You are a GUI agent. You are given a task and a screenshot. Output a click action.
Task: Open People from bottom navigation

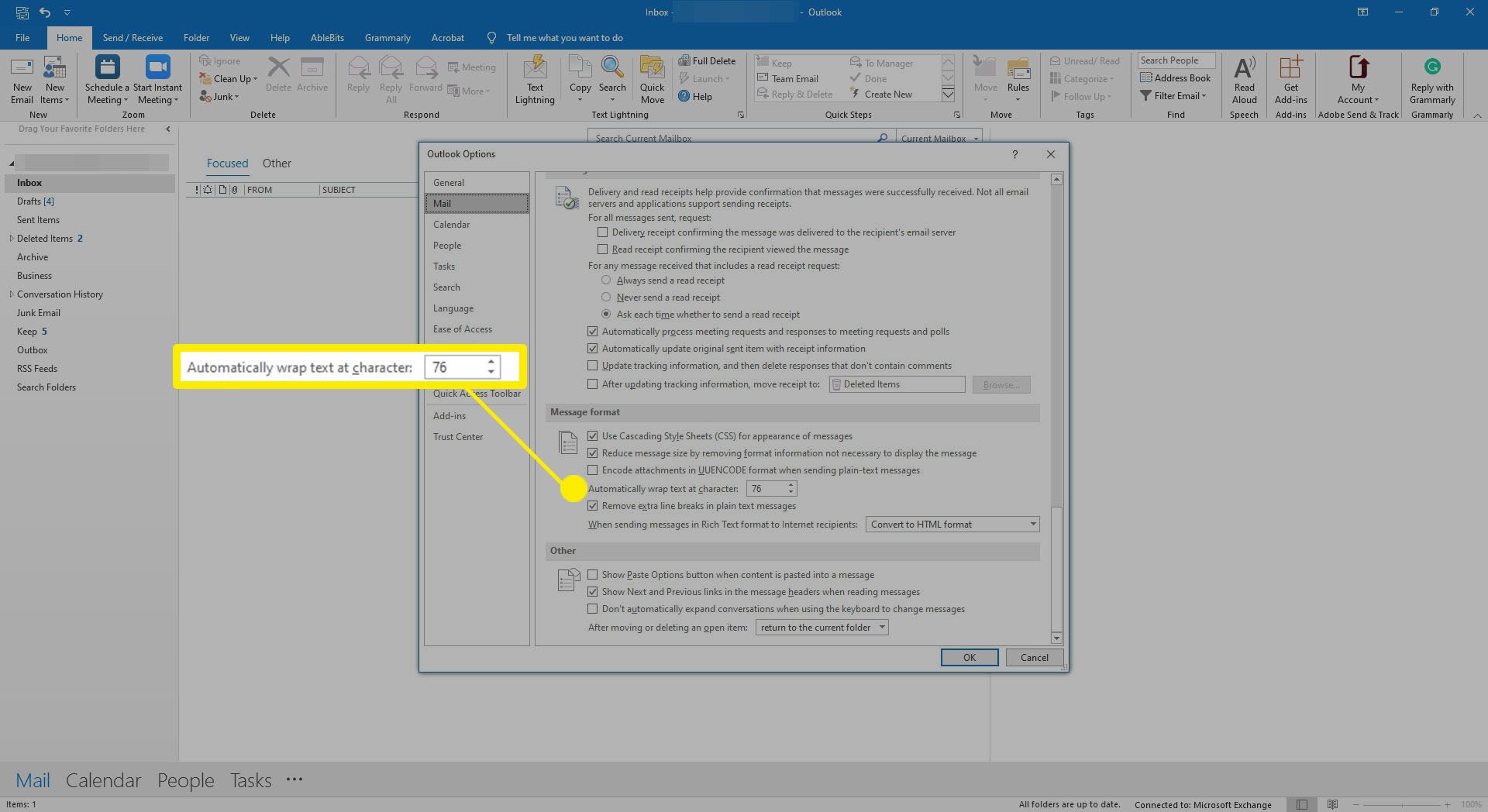186,780
